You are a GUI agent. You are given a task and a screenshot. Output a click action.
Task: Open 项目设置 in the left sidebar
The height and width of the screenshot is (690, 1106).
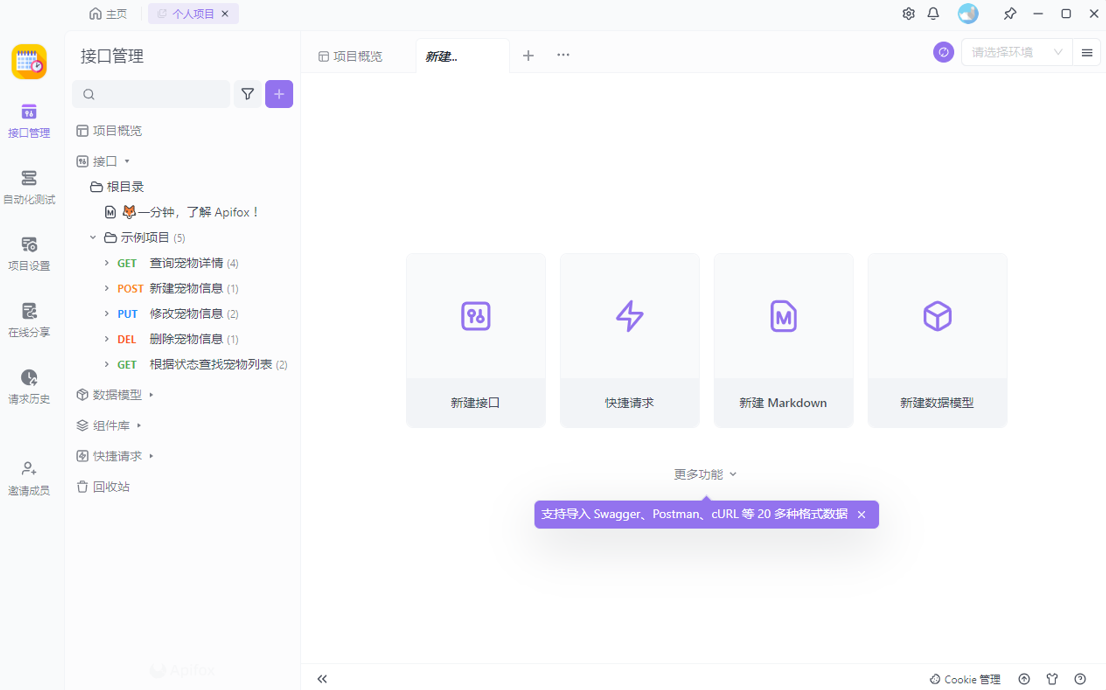29,253
